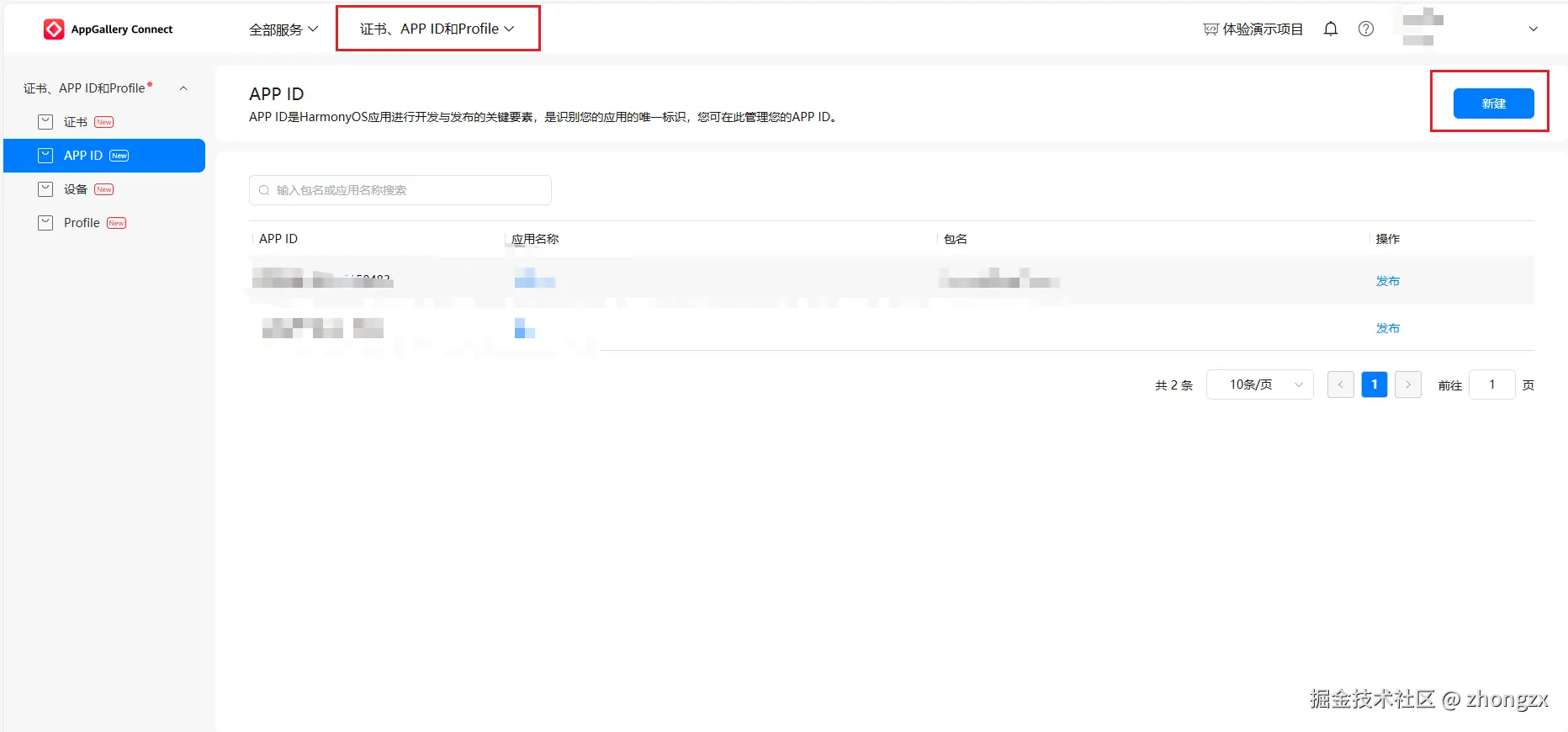Select APP ID in the sidebar
The image size is (1568, 732).
104,156
